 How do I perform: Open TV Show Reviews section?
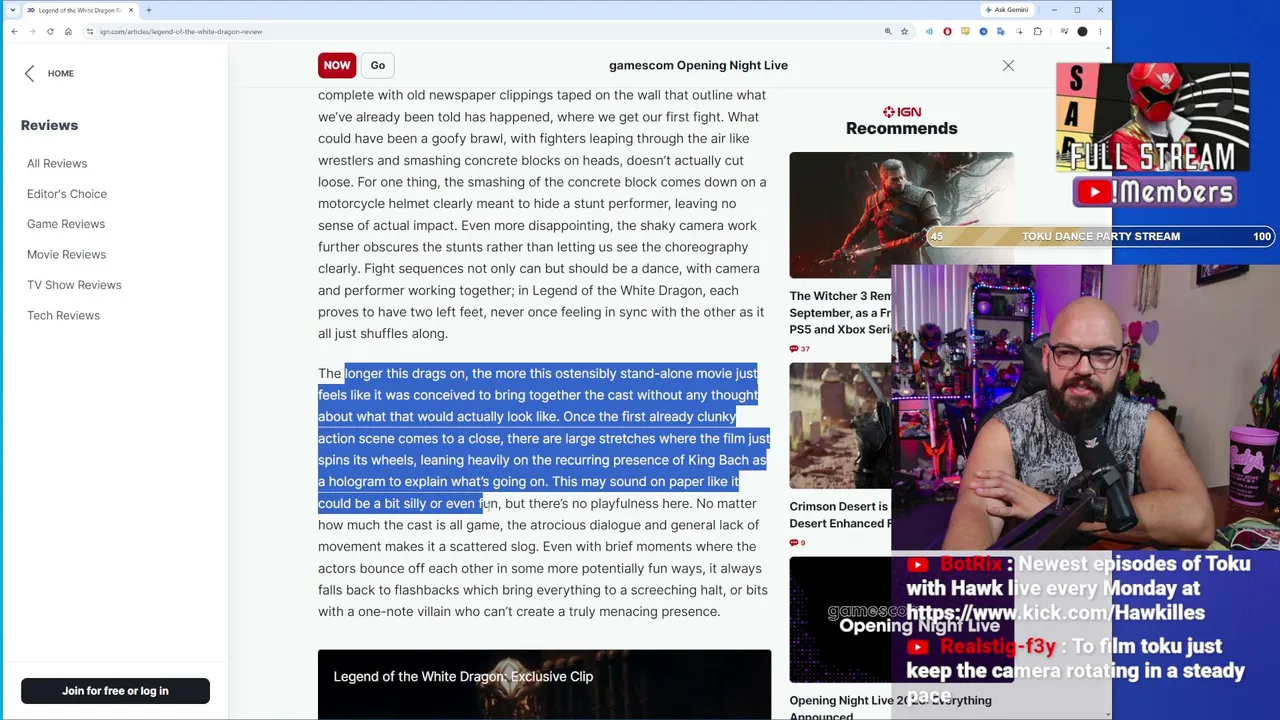click(74, 285)
